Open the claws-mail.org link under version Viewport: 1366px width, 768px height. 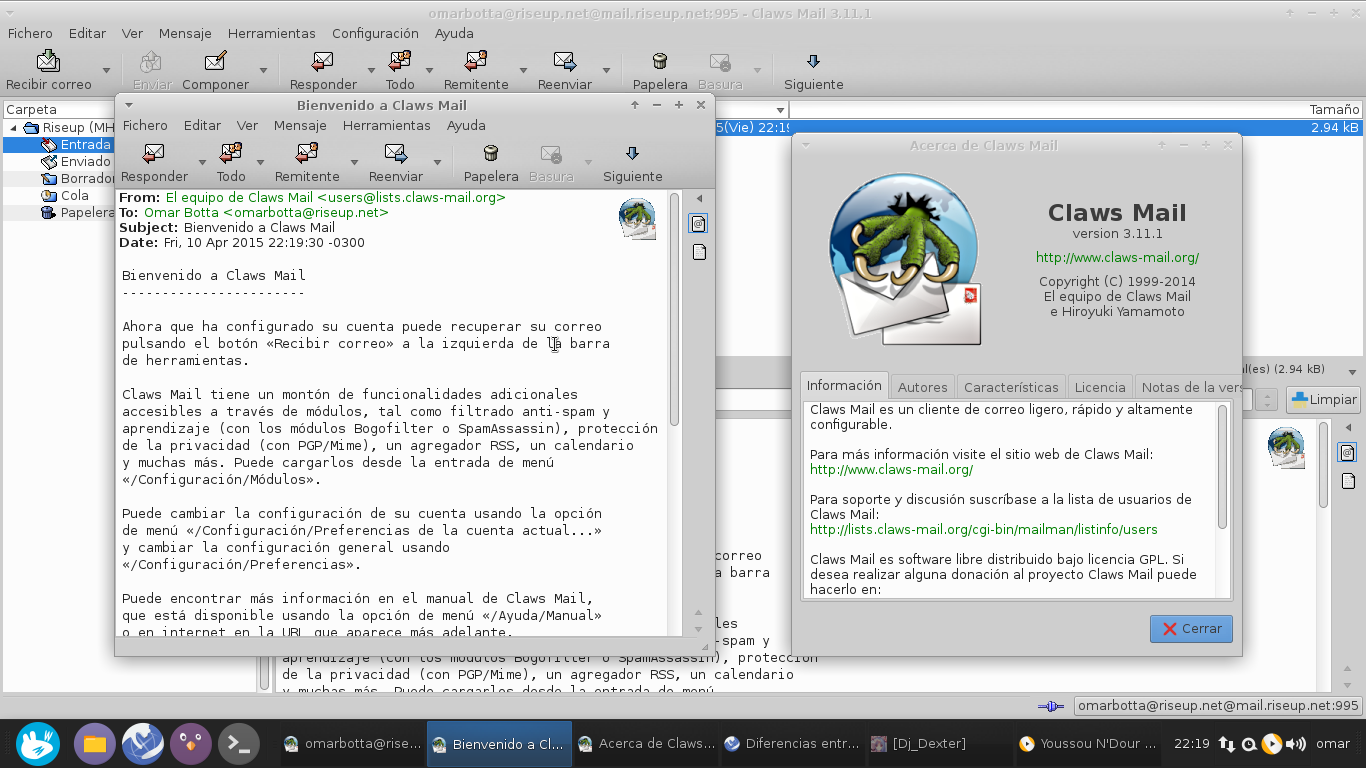tap(1117, 257)
